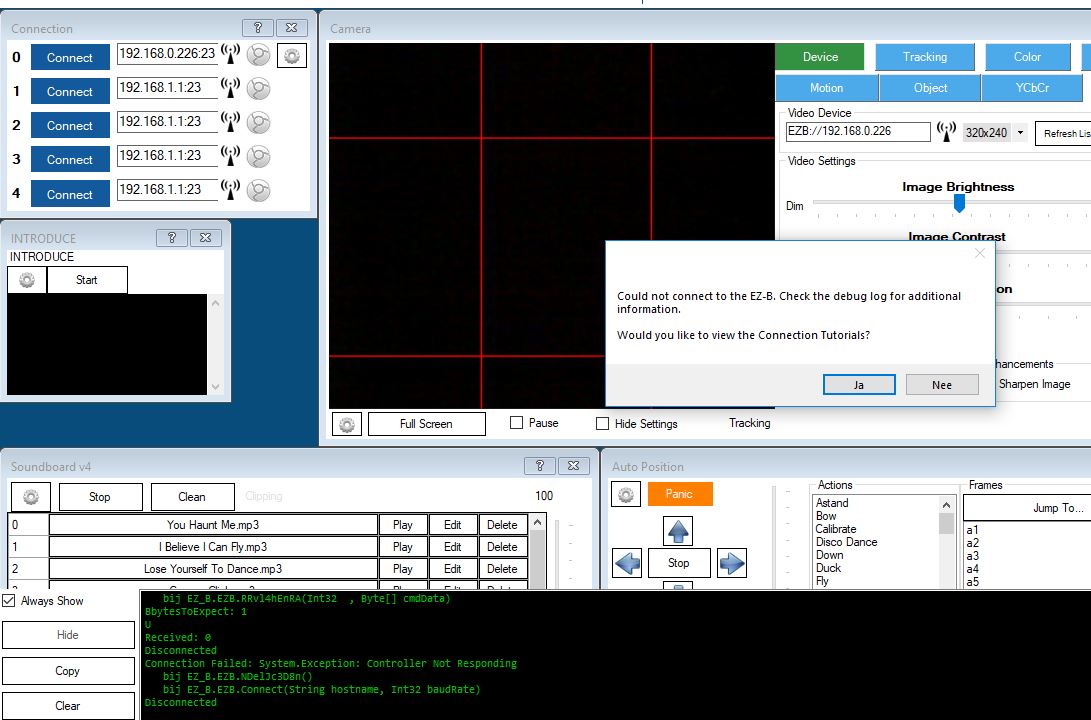The height and width of the screenshot is (720, 1091).
Task: Click the Video Device address field
Action: click(x=858, y=131)
